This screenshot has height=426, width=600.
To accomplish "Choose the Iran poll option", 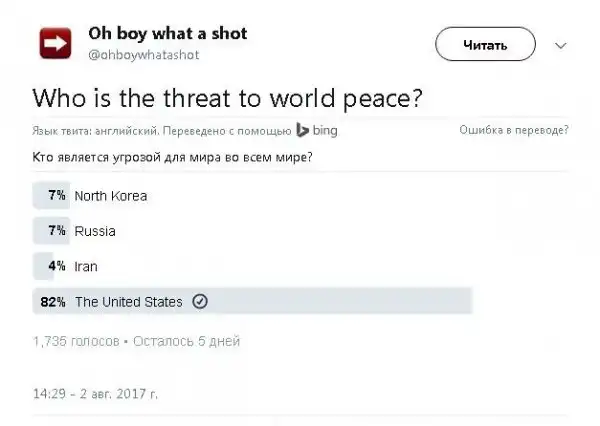I will tap(86, 267).
